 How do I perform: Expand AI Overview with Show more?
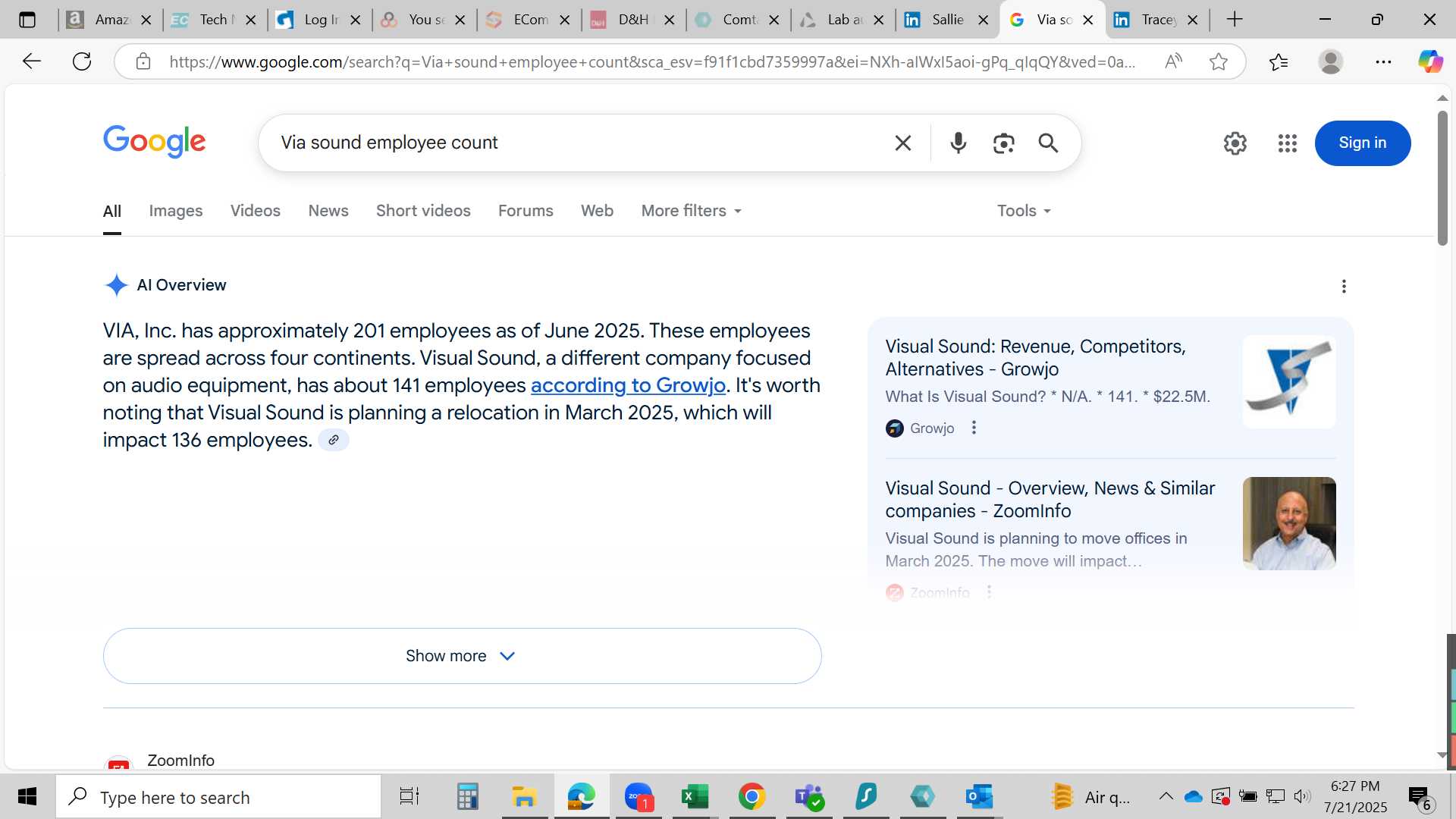click(462, 656)
